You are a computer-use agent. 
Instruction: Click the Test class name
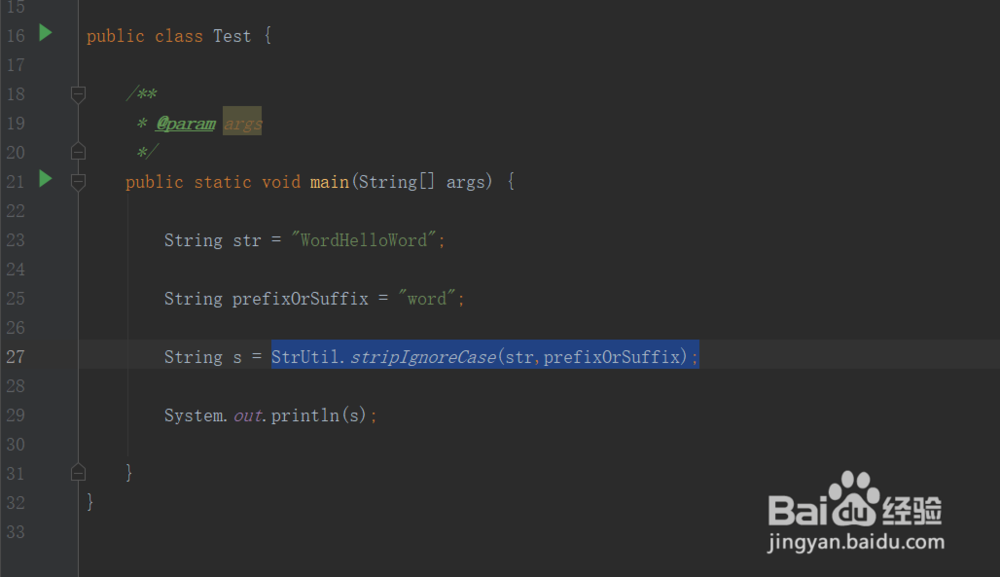coord(232,36)
